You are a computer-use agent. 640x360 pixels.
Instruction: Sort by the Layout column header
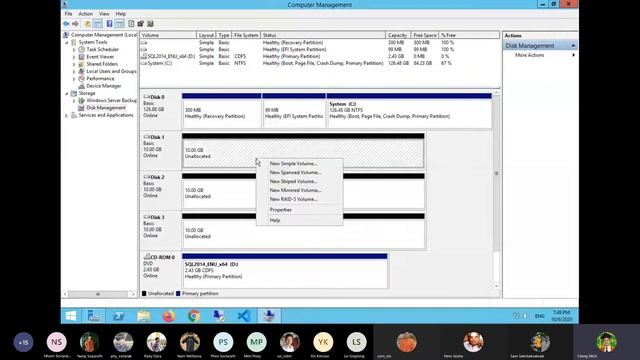tap(206, 36)
